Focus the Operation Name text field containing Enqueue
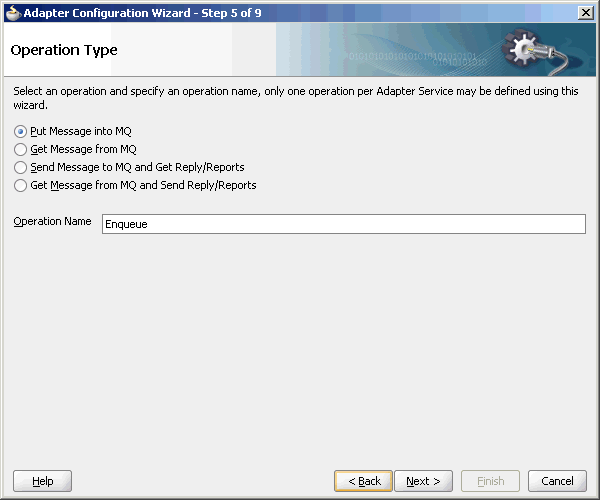 pos(344,224)
